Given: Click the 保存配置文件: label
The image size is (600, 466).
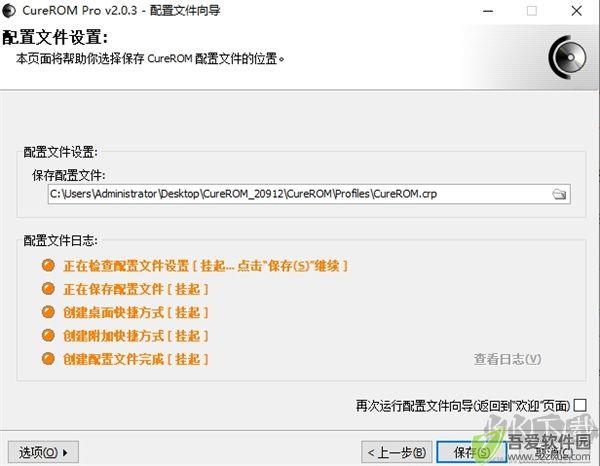Looking at the screenshot, I should pos(69,176).
